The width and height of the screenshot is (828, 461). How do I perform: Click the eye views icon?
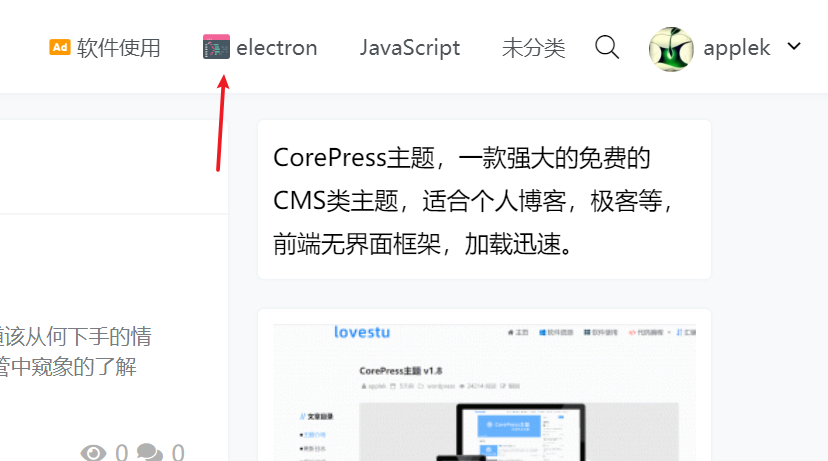[93, 453]
